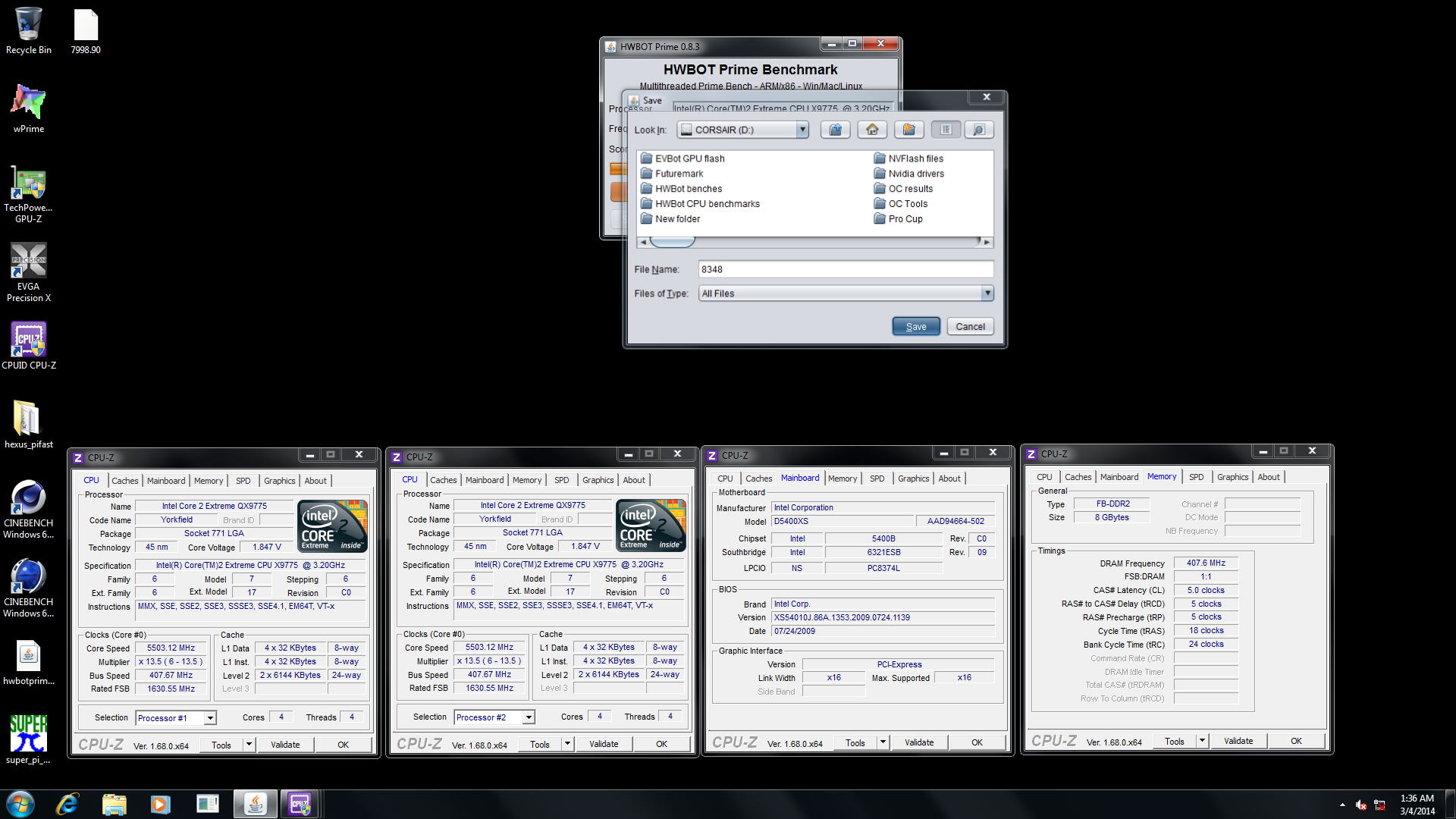This screenshot has width=1456, height=819.
Task: Open the Futuremark folder
Action: pyautogui.click(x=672, y=174)
